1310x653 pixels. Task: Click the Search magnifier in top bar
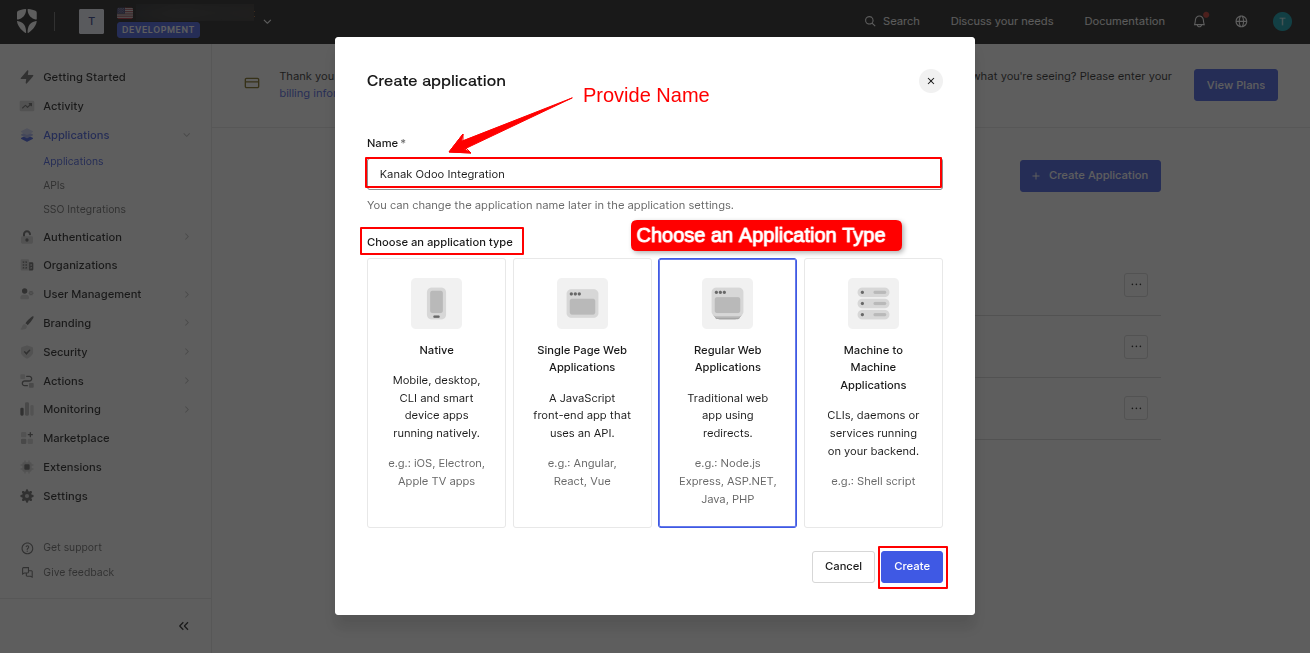[870, 21]
